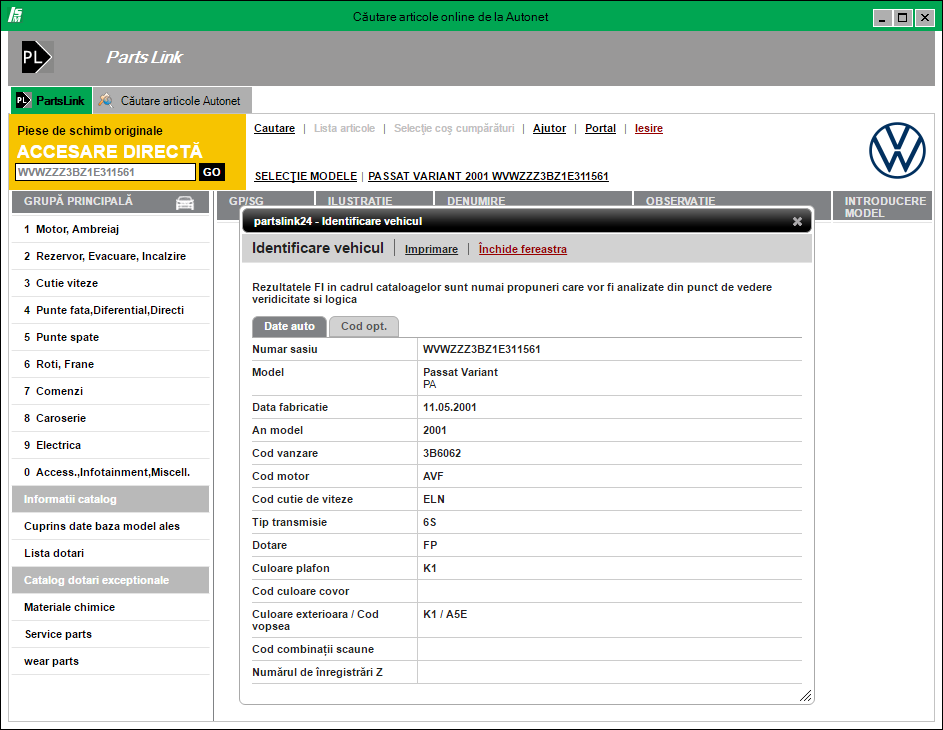The width and height of the screenshot is (943, 730).
Task: Click the search icon on Căutare articole tab
Action: coord(106,100)
